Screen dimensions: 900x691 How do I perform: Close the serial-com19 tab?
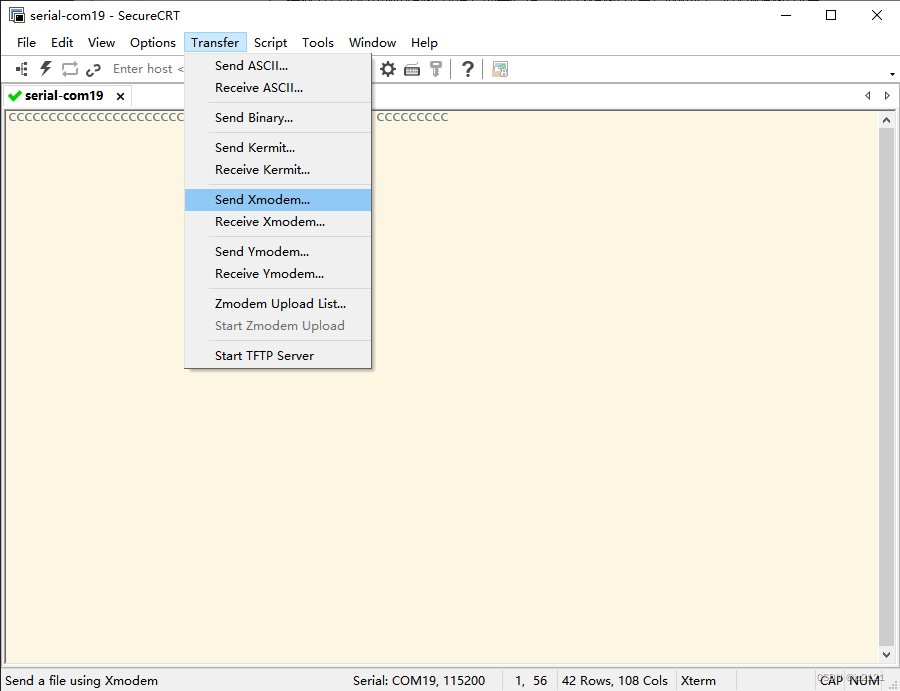click(x=120, y=96)
